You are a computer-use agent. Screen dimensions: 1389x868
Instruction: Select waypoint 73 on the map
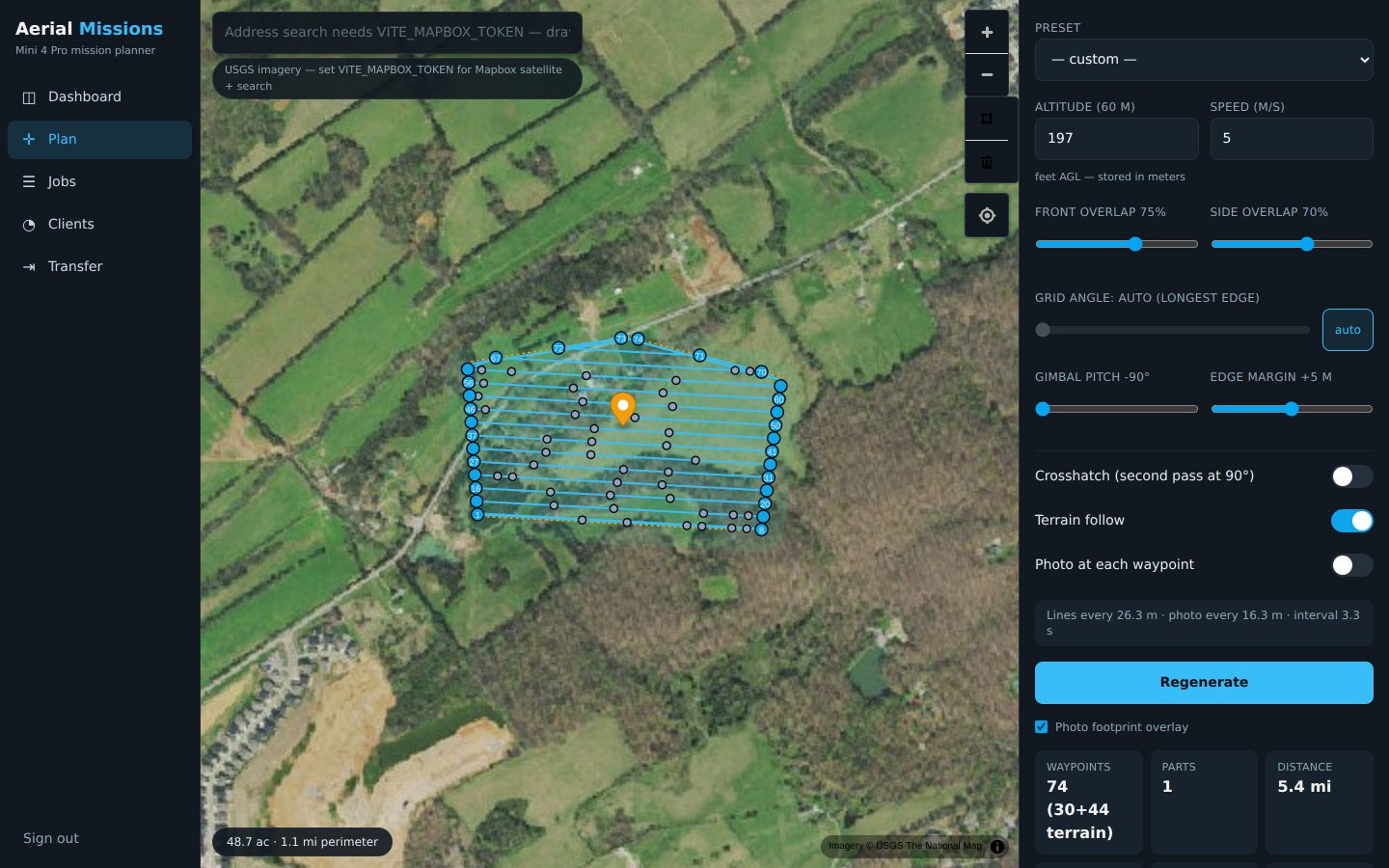621,338
